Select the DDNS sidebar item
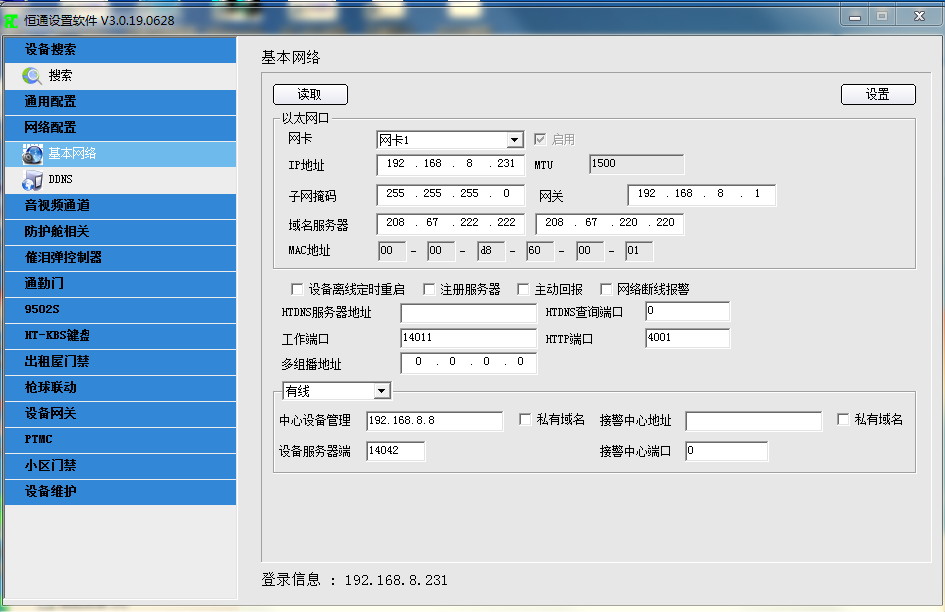The width and height of the screenshot is (945, 612). coord(120,180)
